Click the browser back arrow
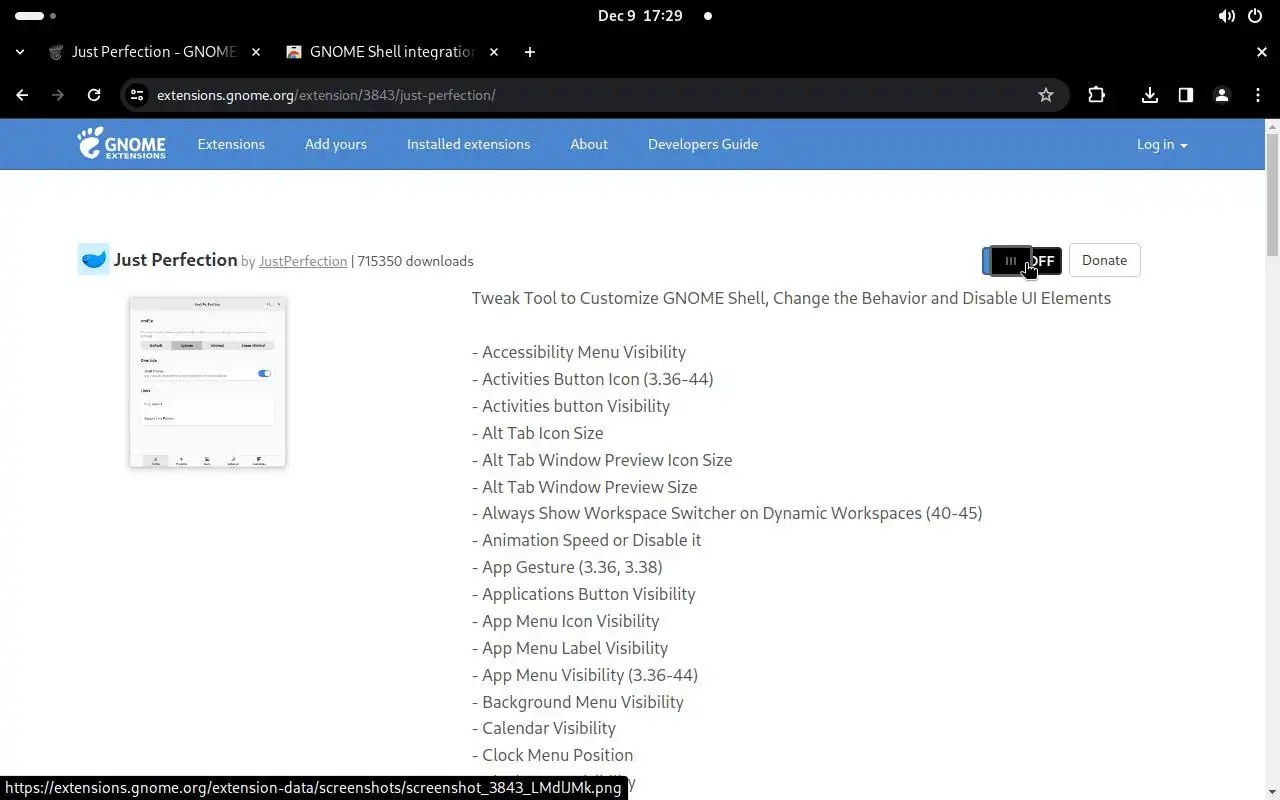The height and width of the screenshot is (800, 1280). 22,95
